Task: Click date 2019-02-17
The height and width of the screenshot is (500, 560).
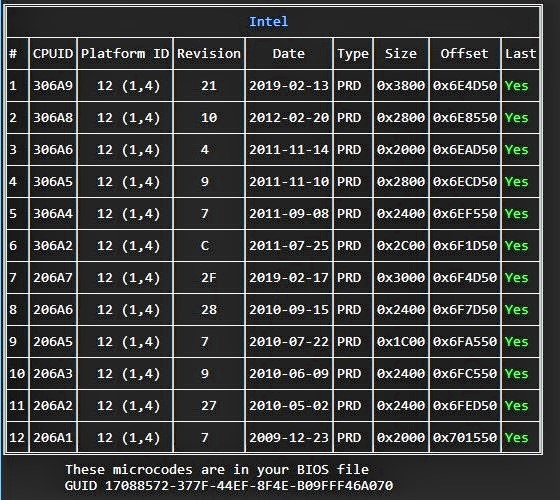Action: [x=289, y=278]
